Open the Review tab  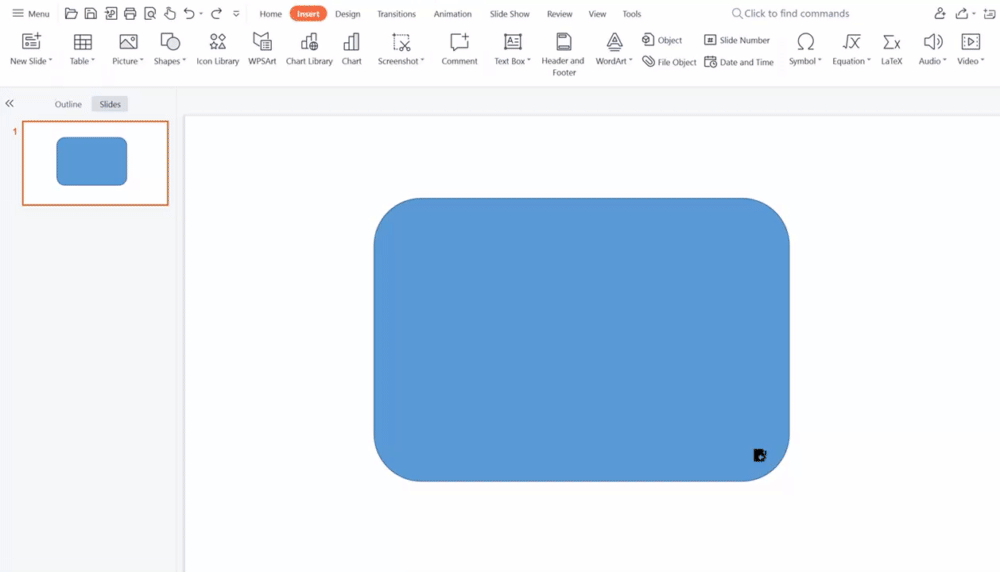[559, 13]
